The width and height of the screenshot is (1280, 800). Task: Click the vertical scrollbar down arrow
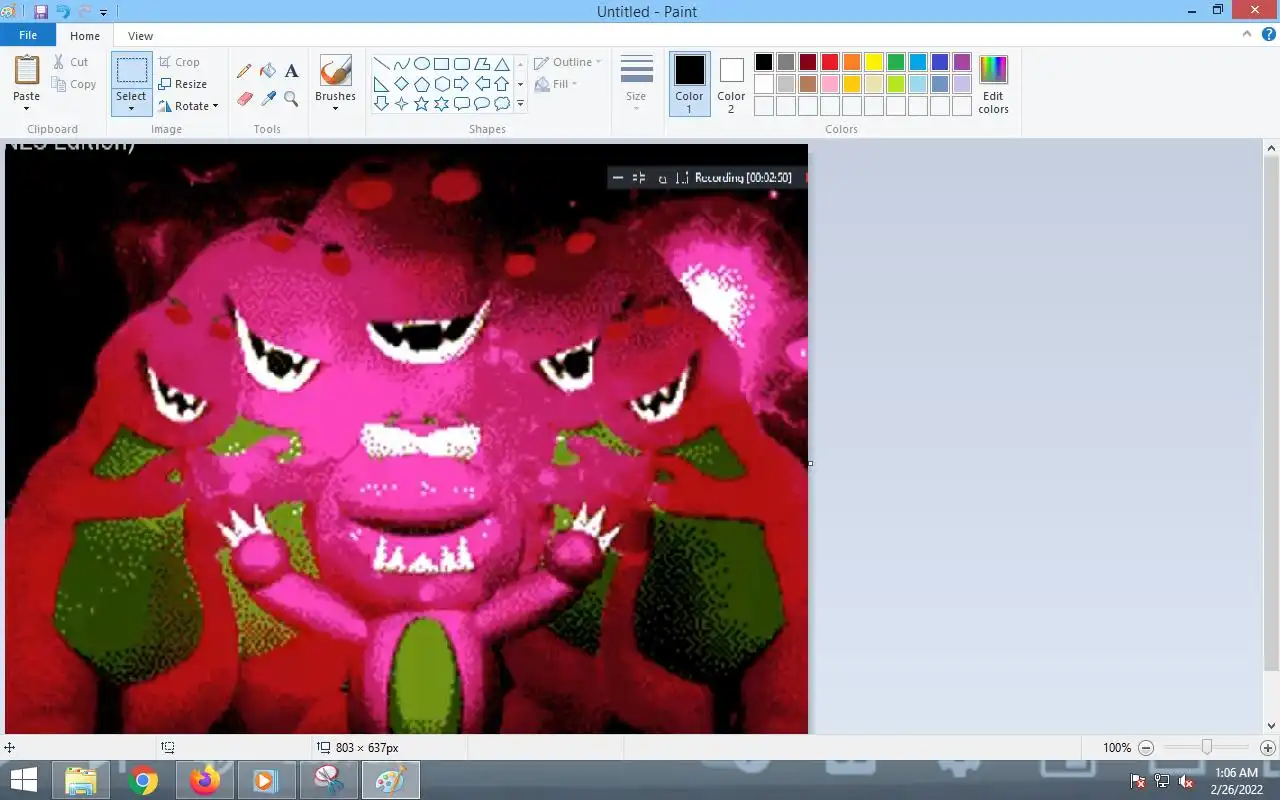tap(1272, 726)
